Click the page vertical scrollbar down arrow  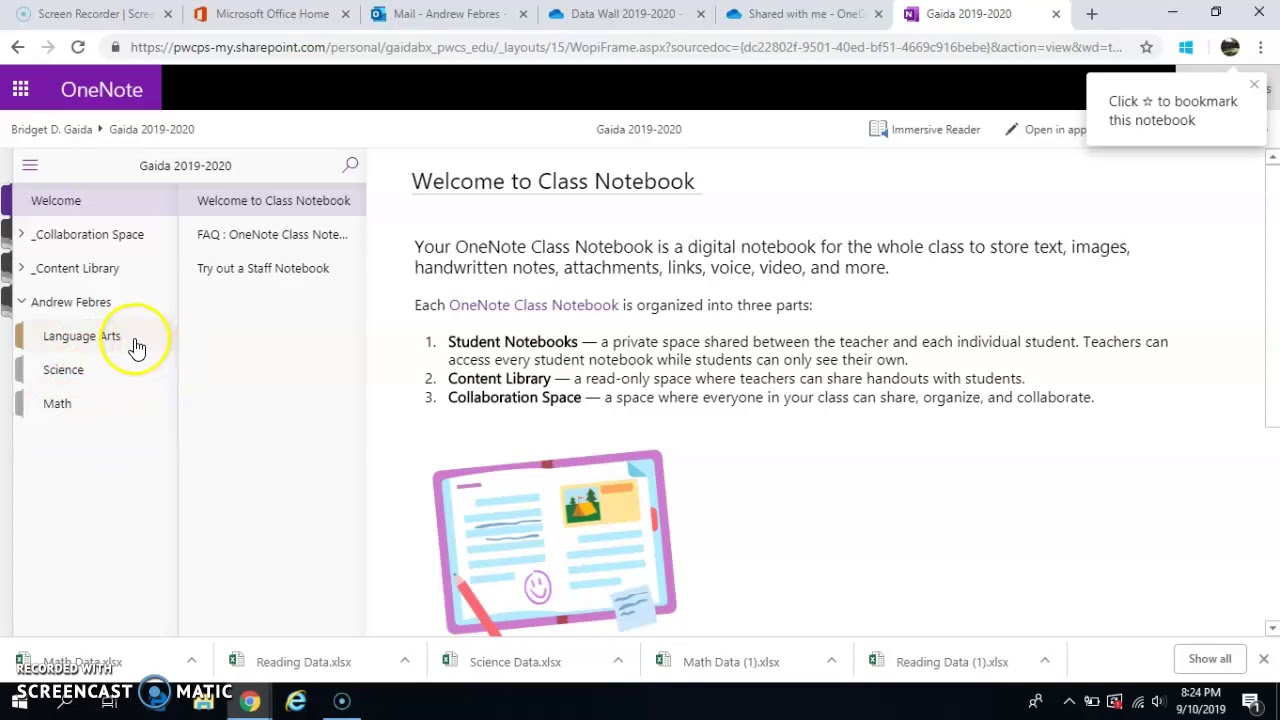tap(1272, 628)
